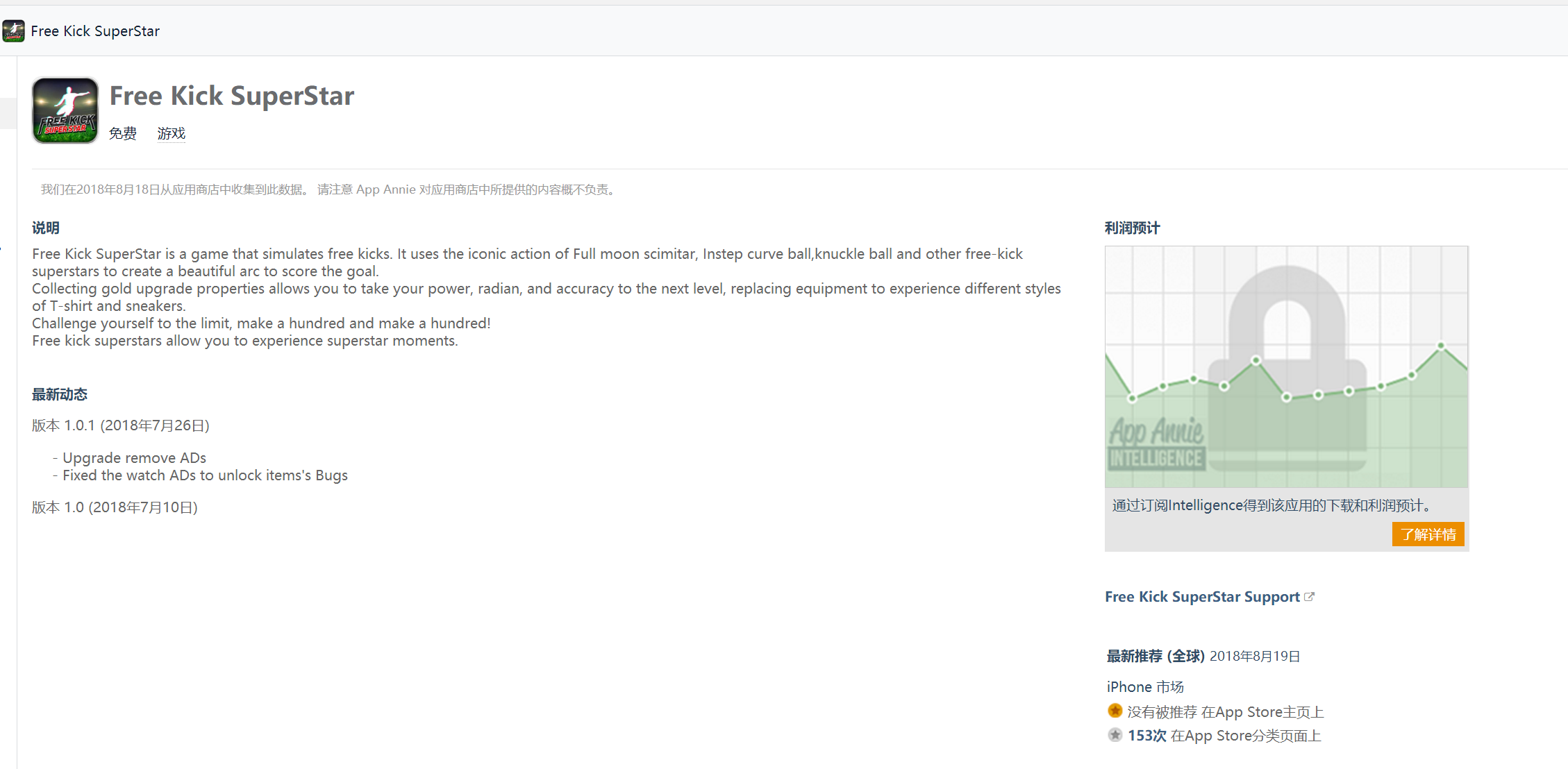1568x769 pixels.
Task: Click the 利润预计 section heading
Action: [1132, 228]
